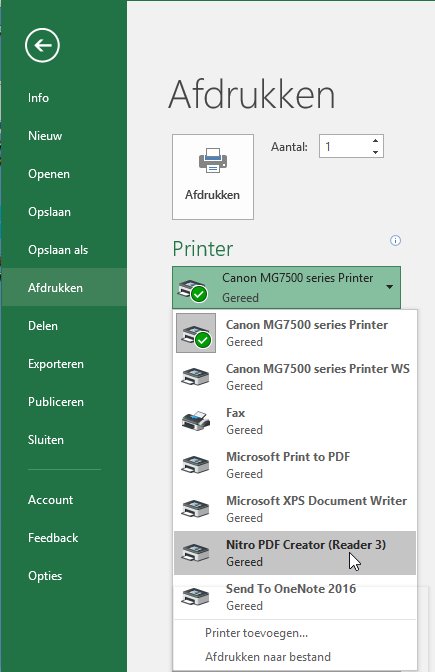
Task: Open the Feedback page
Action: (64, 538)
